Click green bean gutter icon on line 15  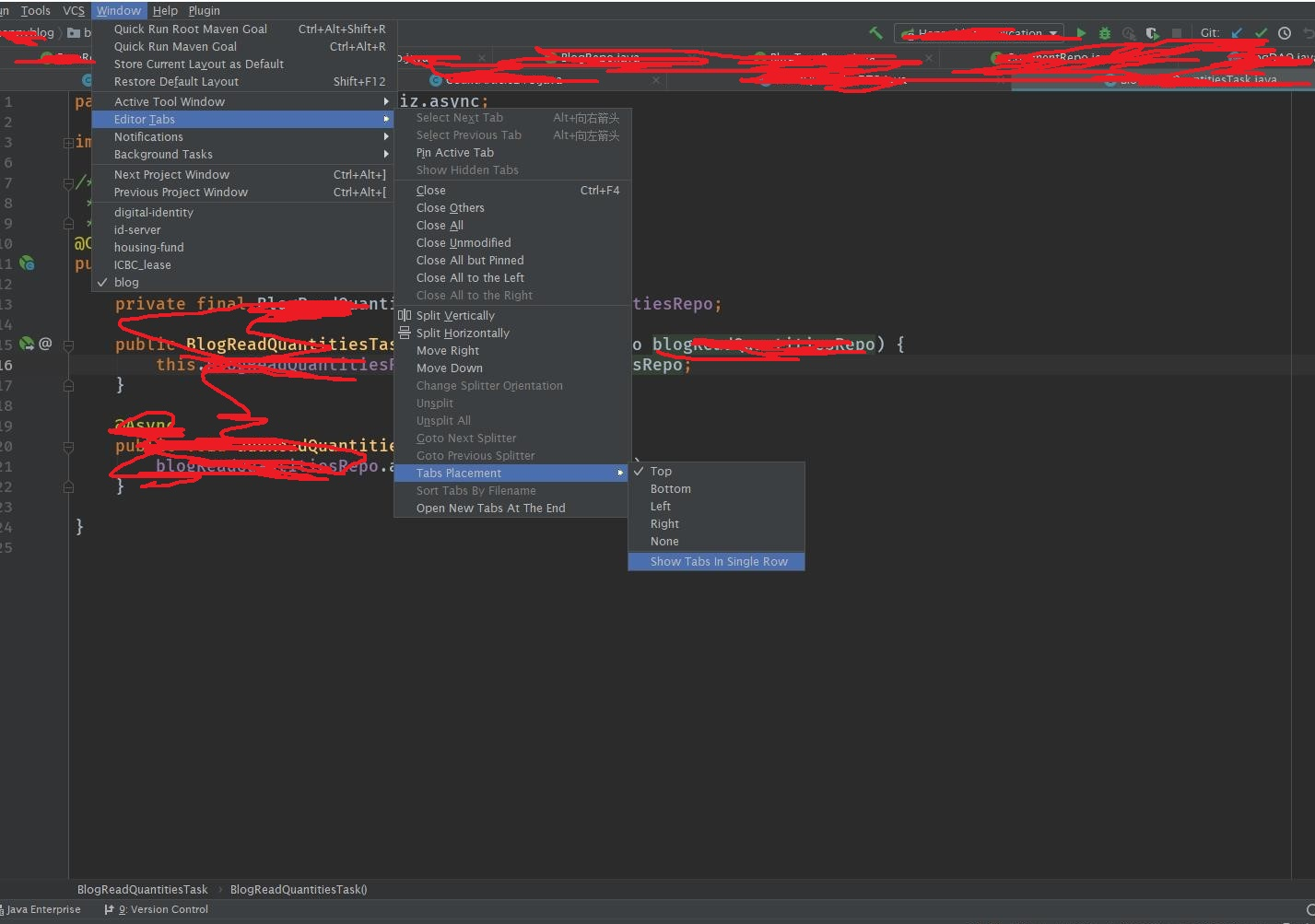coord(27,344)
